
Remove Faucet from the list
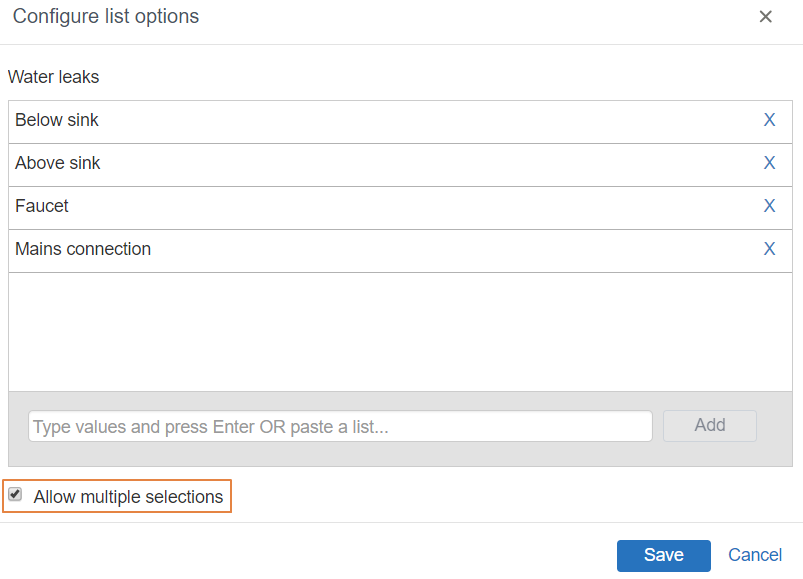pos(769,206)
